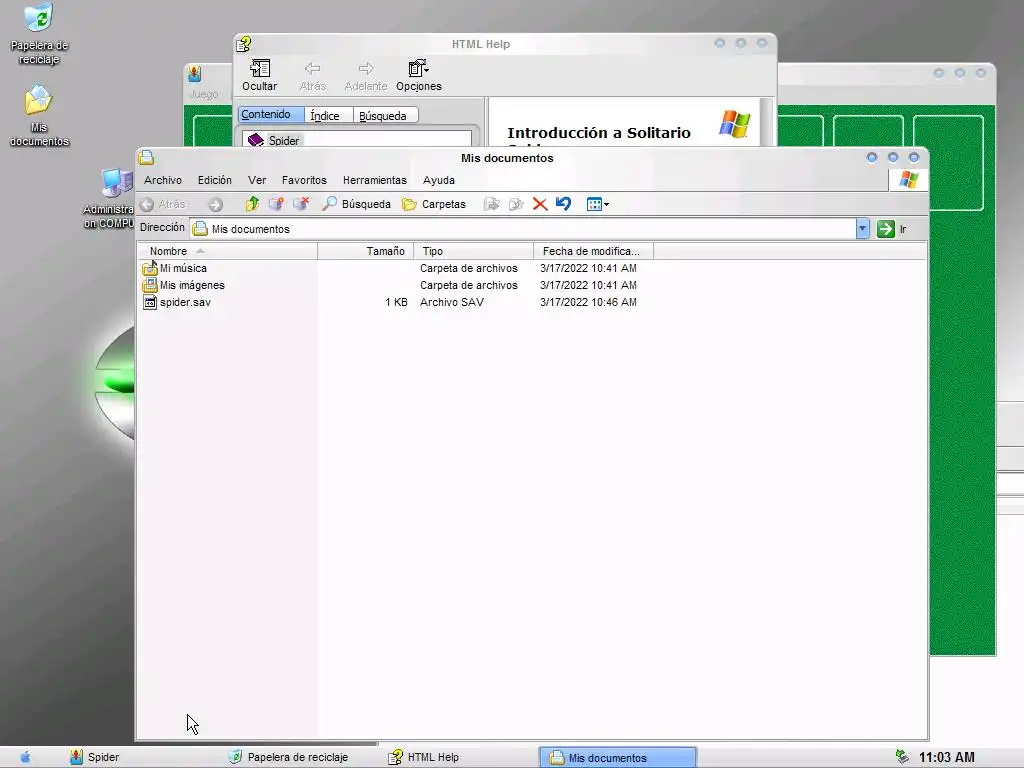Screen dimensions: 1024x768
Task: Select the spider.sav file icon
Action: [x=150, y=302]
